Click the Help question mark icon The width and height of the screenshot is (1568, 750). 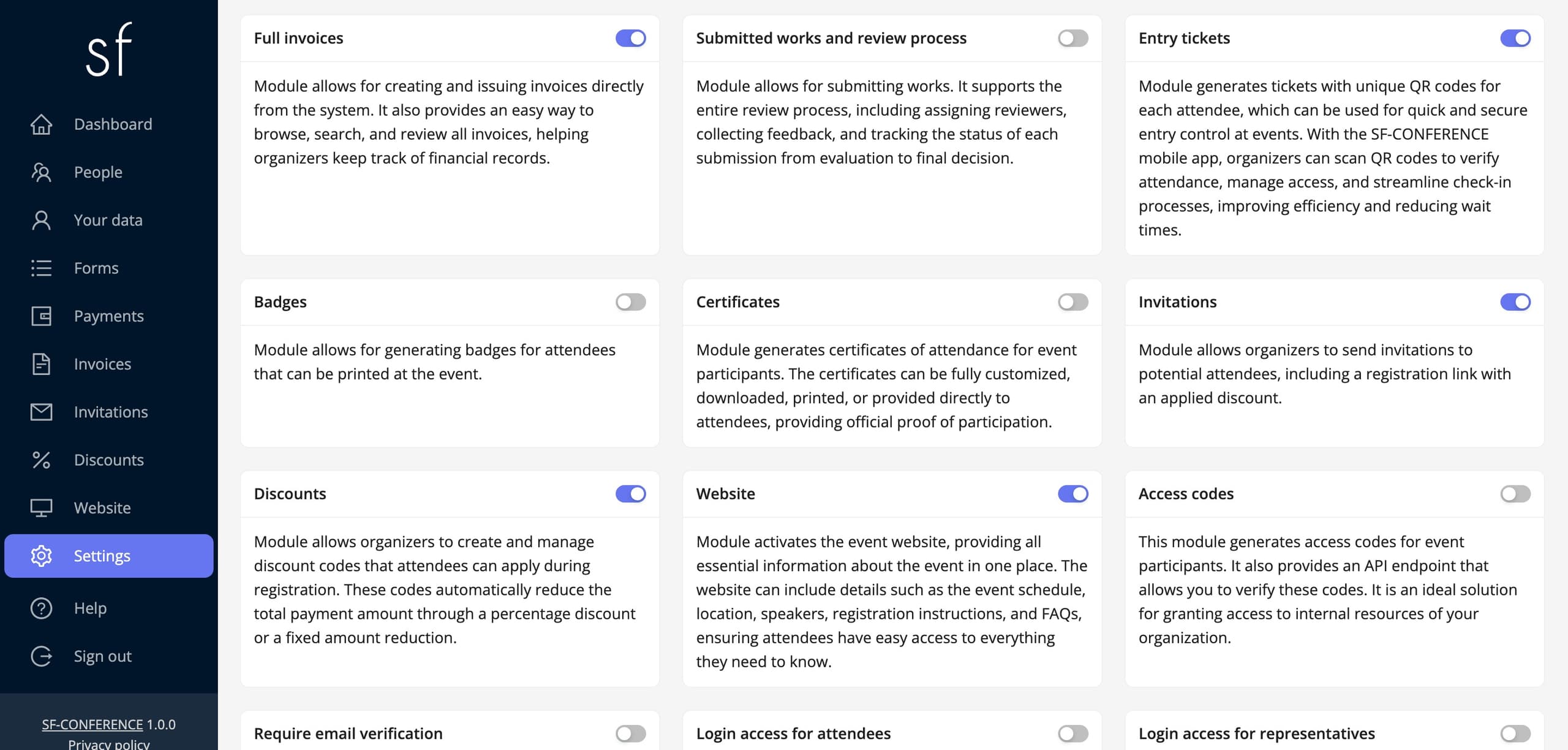[41, 608]
